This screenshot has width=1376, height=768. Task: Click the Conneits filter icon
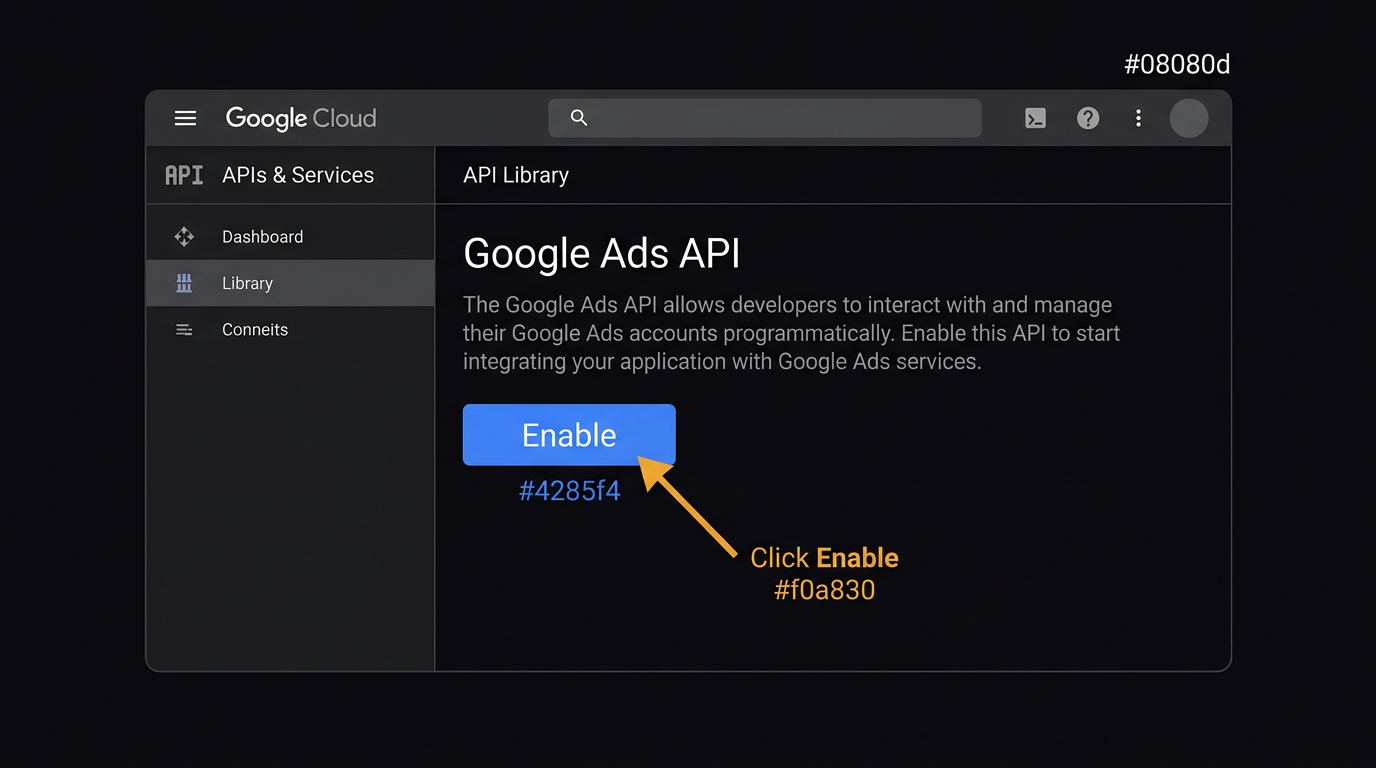pos(184,329)
